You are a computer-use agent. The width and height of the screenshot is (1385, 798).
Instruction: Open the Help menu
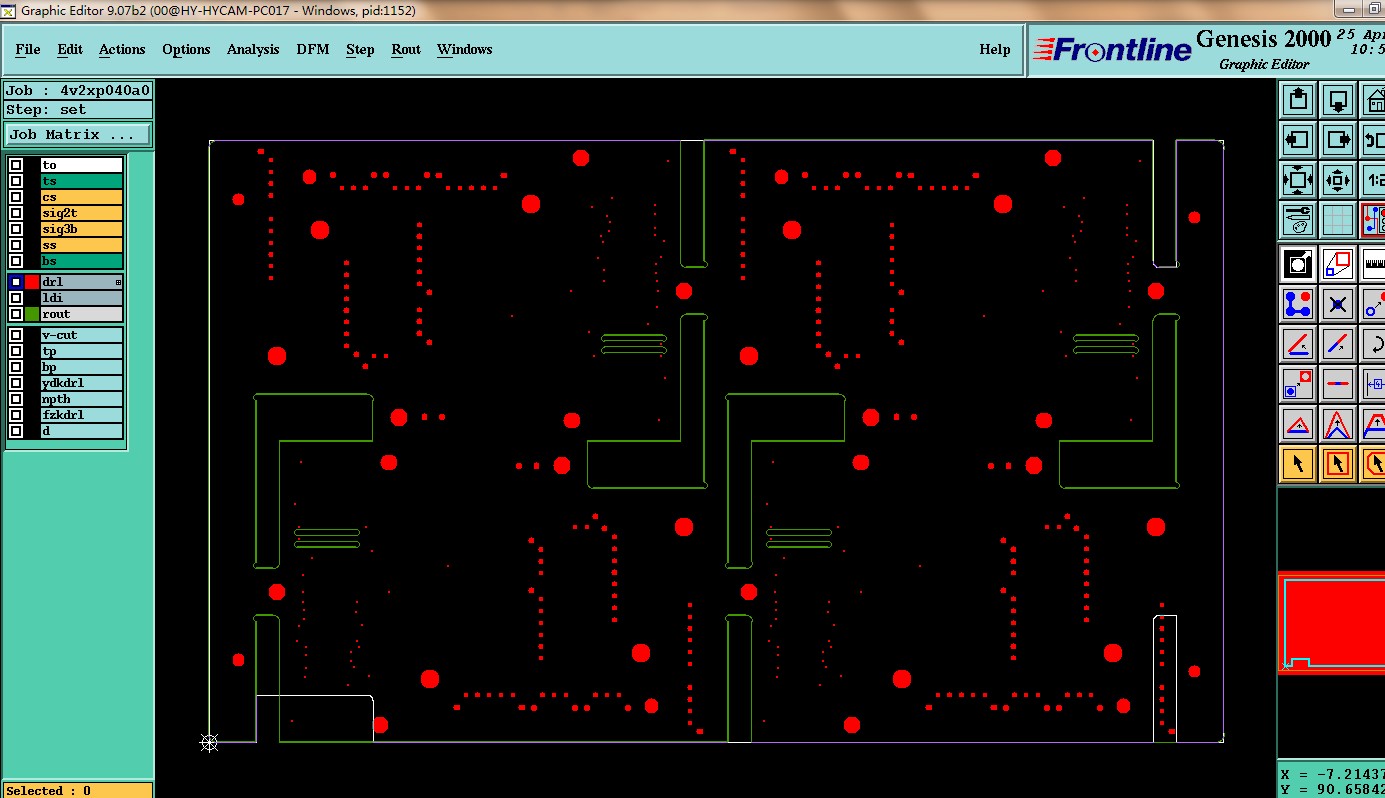[x=995, y=49]
